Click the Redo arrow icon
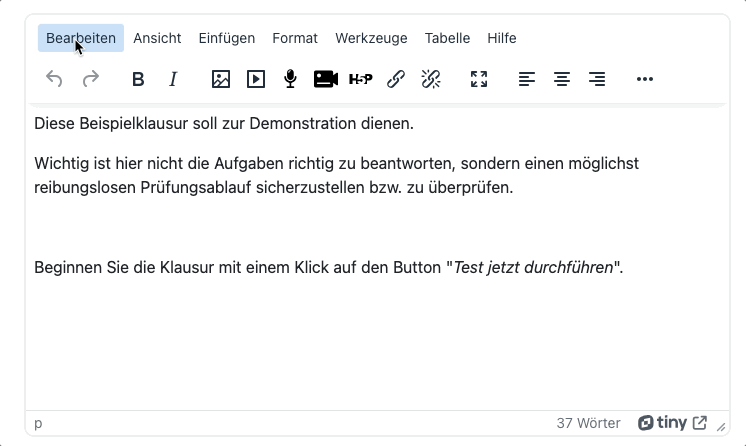The width and height of the screenshot is (746, 446). pos(91,79)
